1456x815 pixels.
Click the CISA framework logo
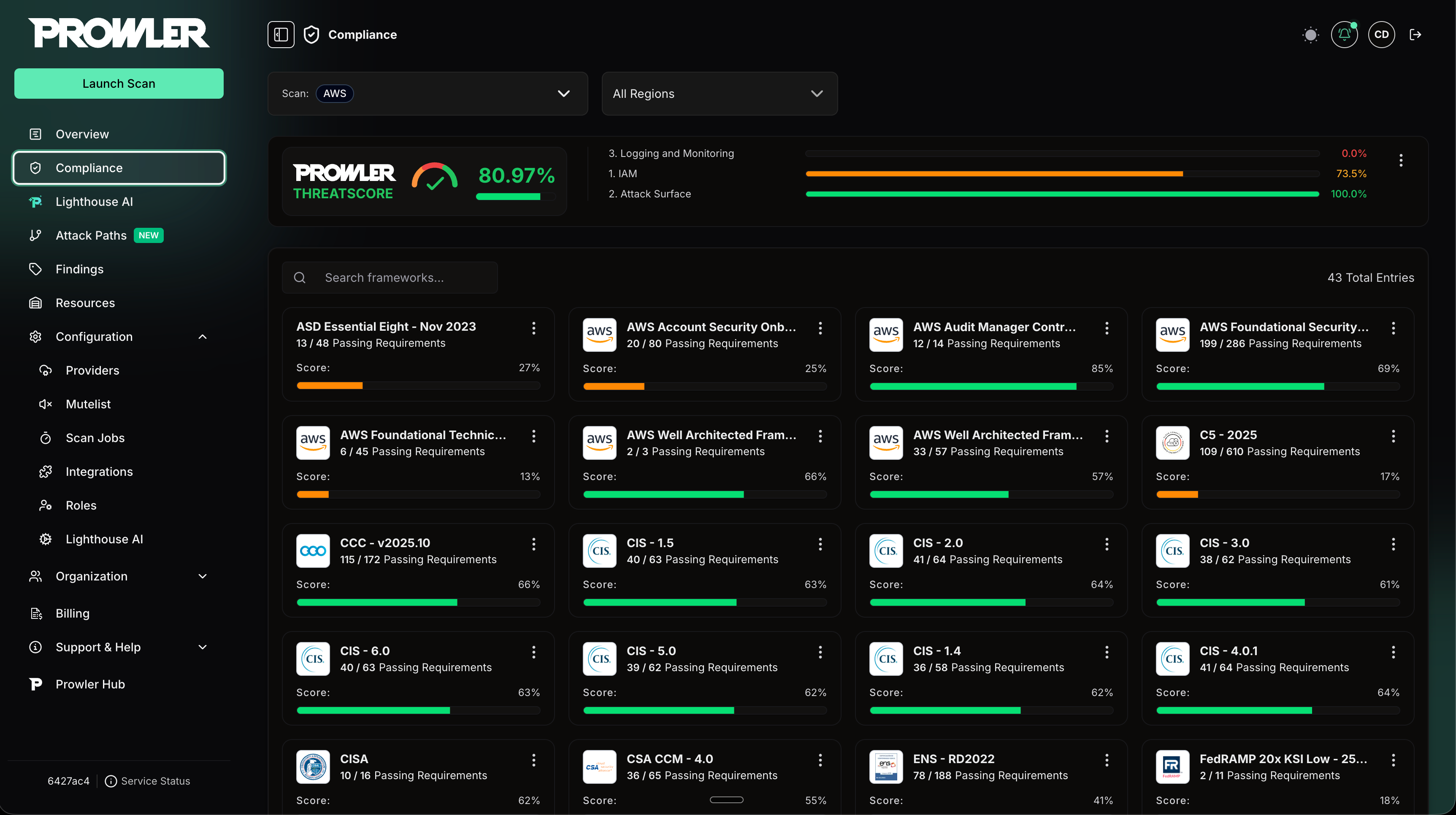[313, 767]
